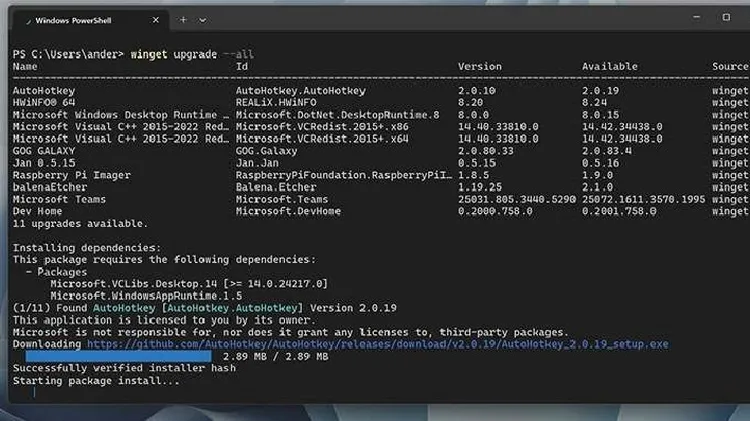The width and height of the screenshot is (750, 421).
Task: Click AutoHotkey installed version '2.0.10'
Action: (x=477, y=91)
